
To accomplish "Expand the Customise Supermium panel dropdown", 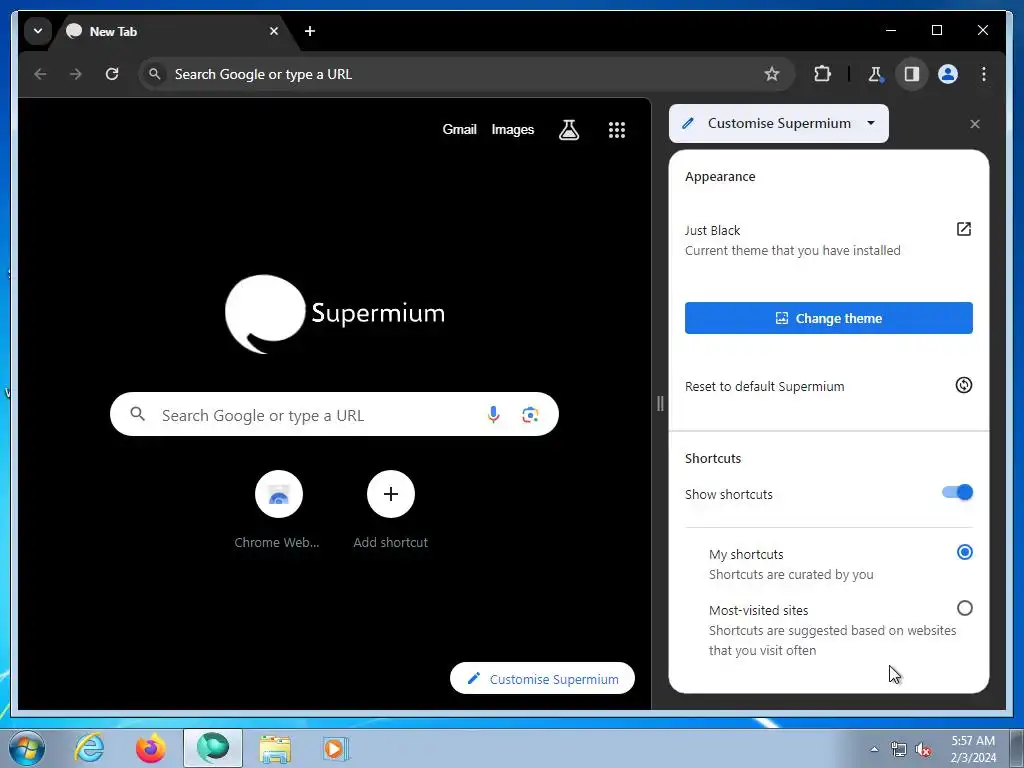I will (x=871, y=123).
